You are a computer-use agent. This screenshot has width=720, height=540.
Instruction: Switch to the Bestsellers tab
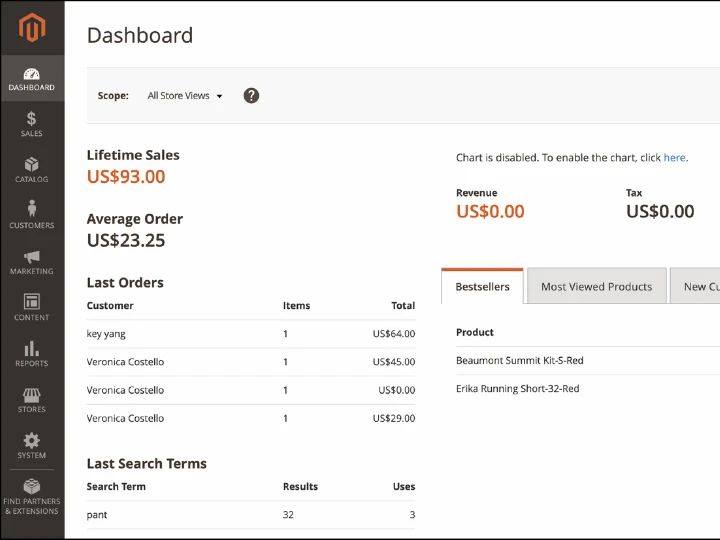point(482,287)
